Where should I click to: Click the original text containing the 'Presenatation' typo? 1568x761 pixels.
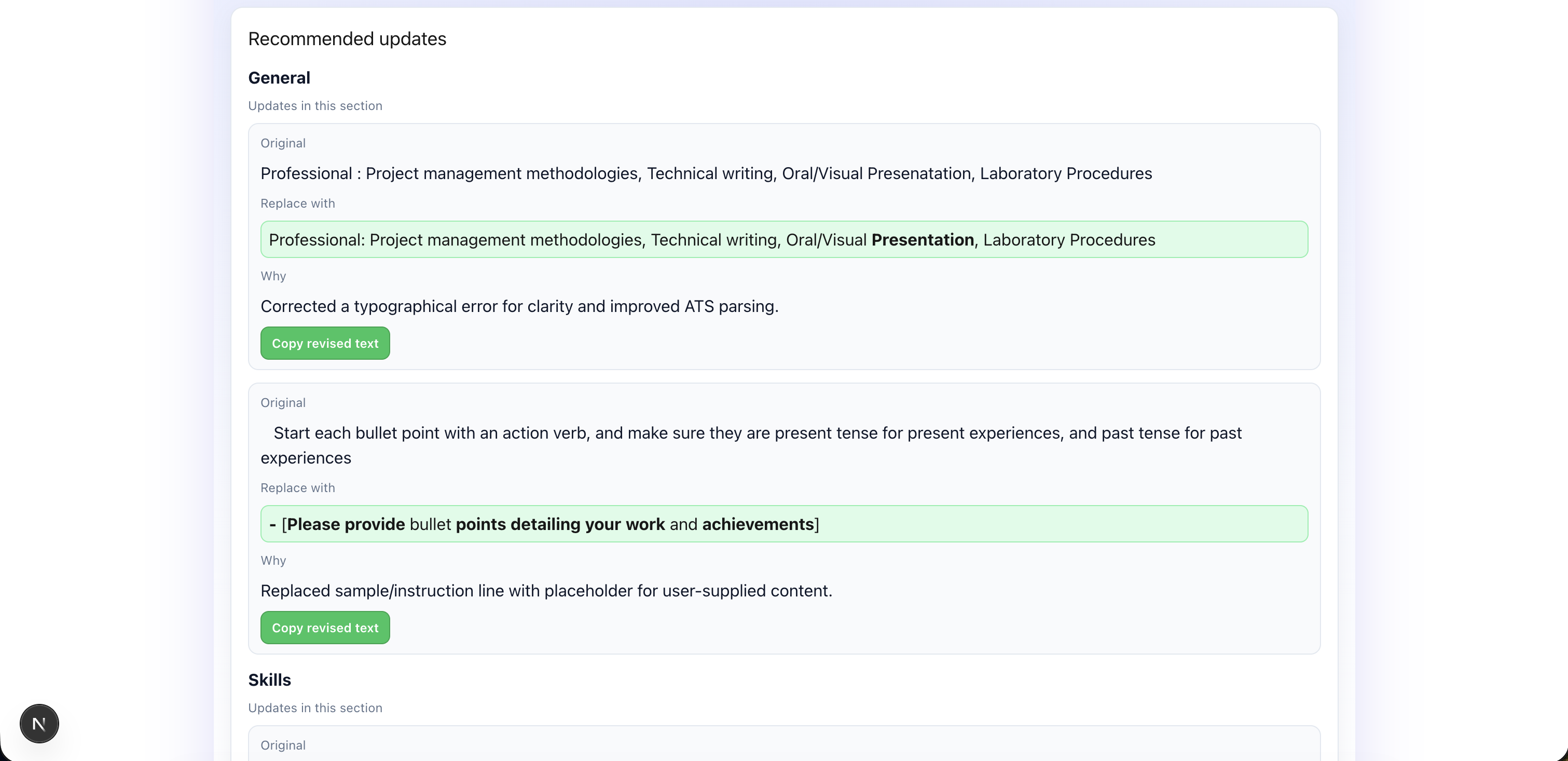(x=706, y=173)
